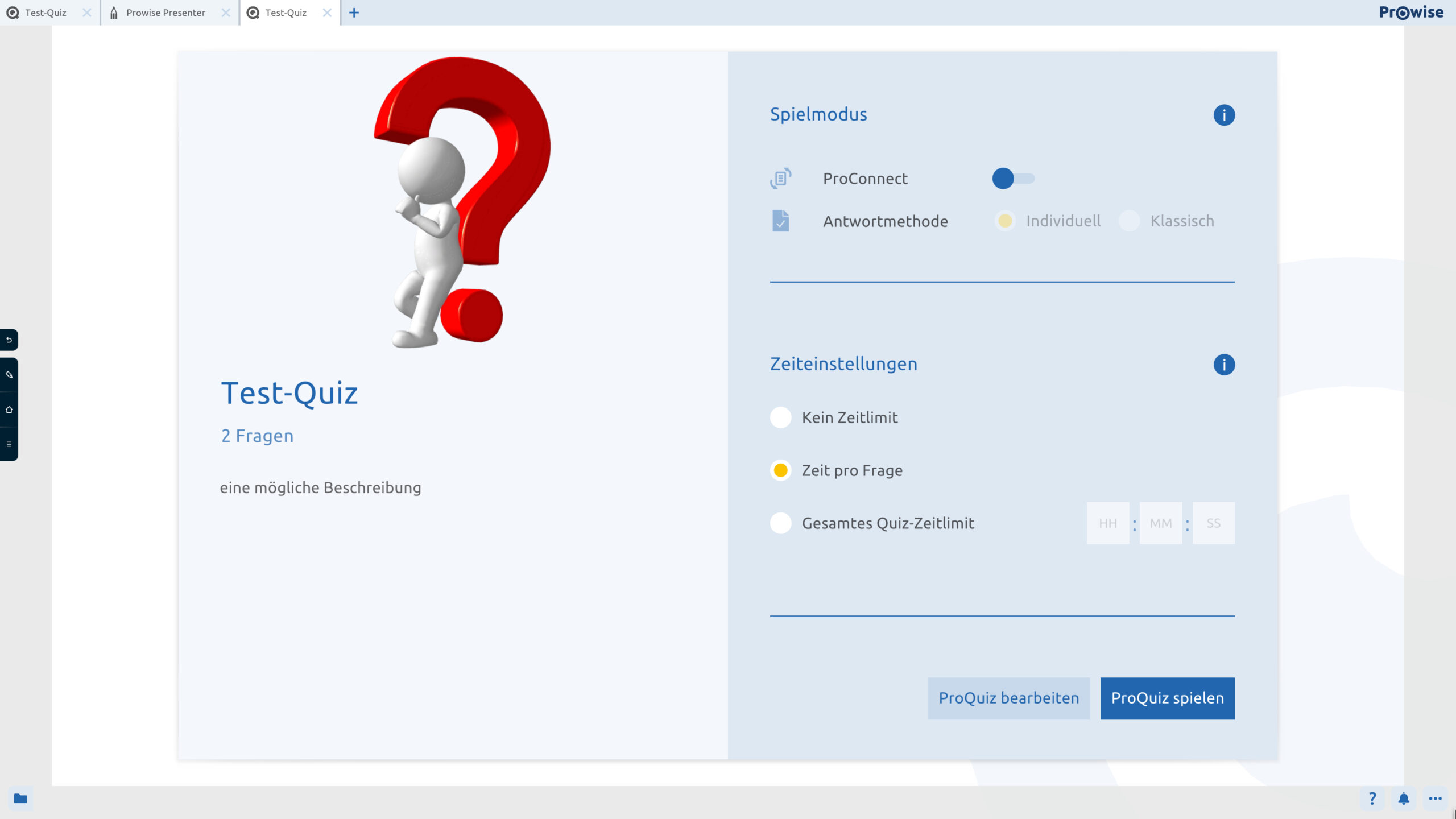Click the Presenter icon on second tab
Image resolution: width=1456 pixels, height=819 pixels.
point(114,13)
